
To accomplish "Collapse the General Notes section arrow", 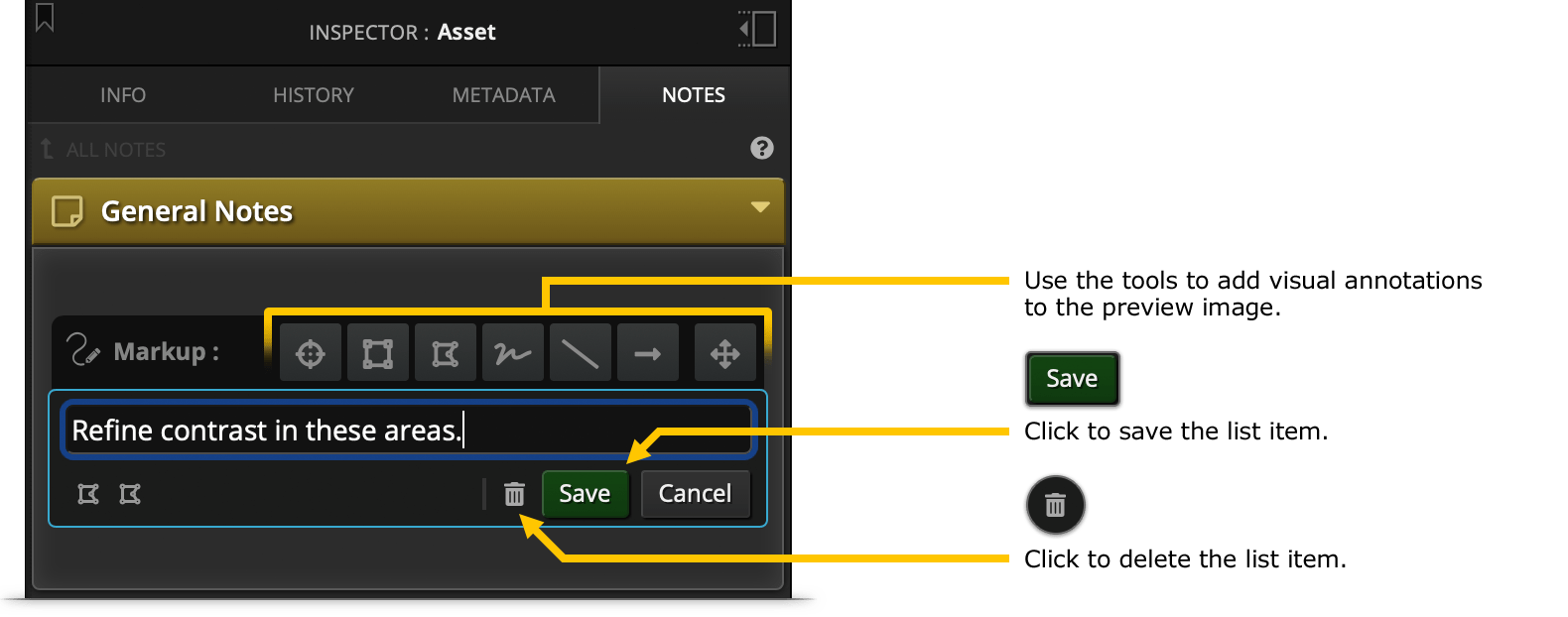I will coord(760,207).
